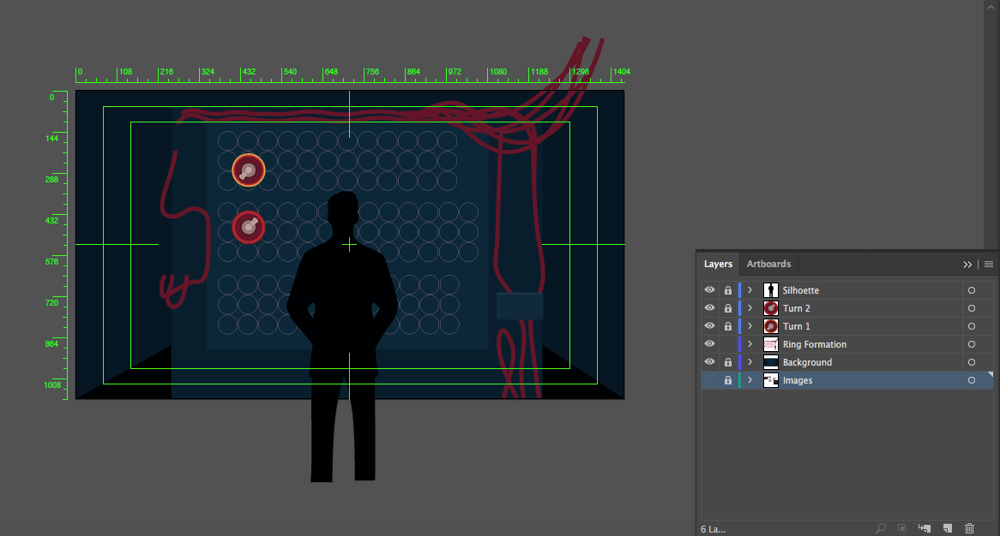Click the Turn 2 layer thumbnail
1000x536 pixels.
(770, 308)
